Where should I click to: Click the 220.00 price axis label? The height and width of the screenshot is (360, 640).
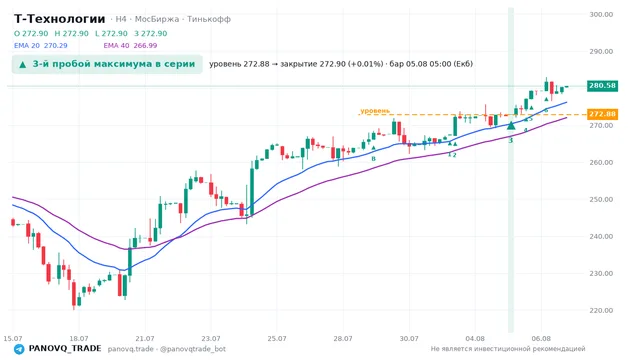coord(601,311)
